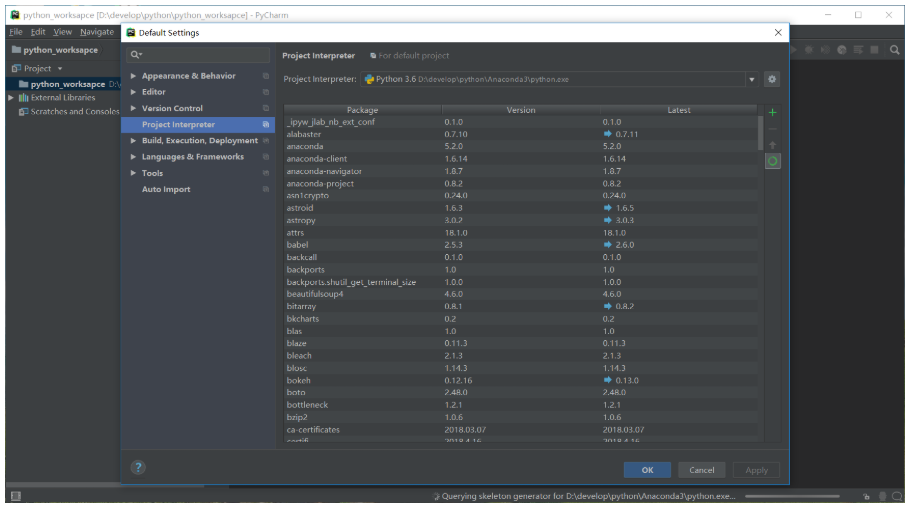The width and height of the screenshot is (910, 509).
Task: Select the astropy package row
Action: point(521,221)
